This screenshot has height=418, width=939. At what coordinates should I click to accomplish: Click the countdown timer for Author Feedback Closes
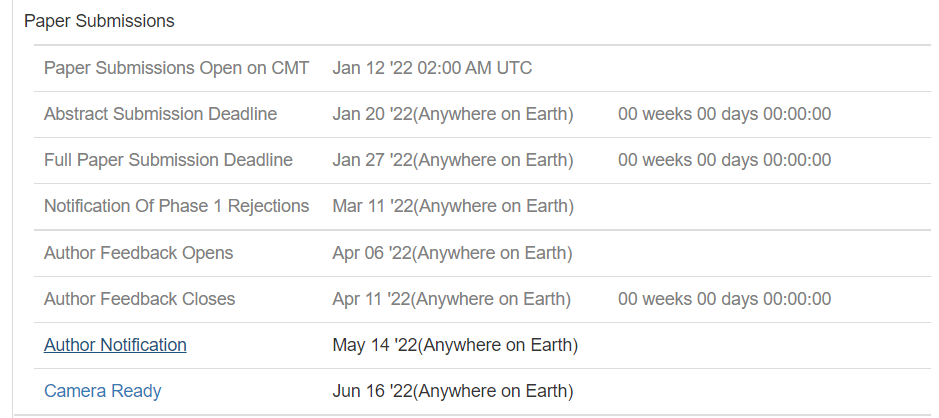[x=724, y=299]
